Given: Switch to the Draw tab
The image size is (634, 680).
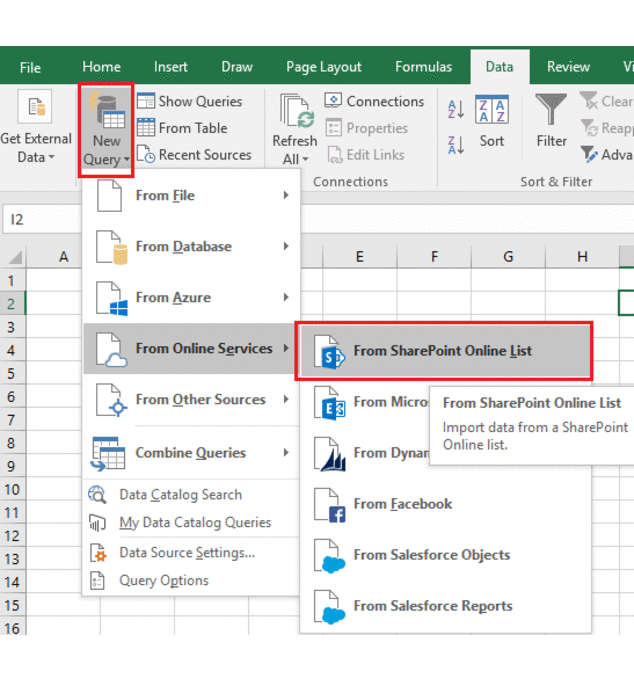Looking at the screenshot, I should pyautogui.click(x=237, y=67).
